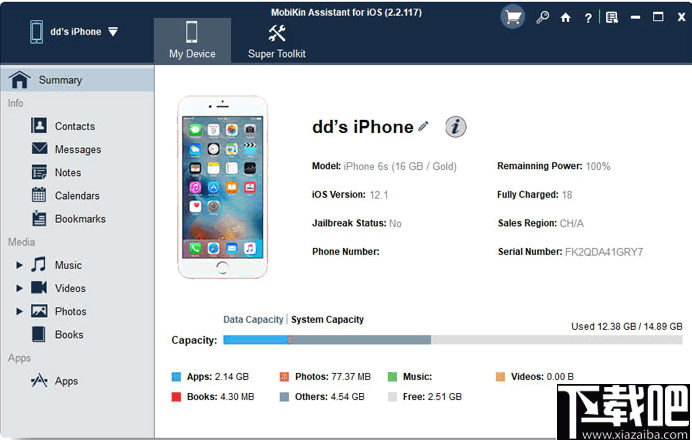692x440 pixels.
Task: Maximize the MobiKin window
Action: click(658, 17)
